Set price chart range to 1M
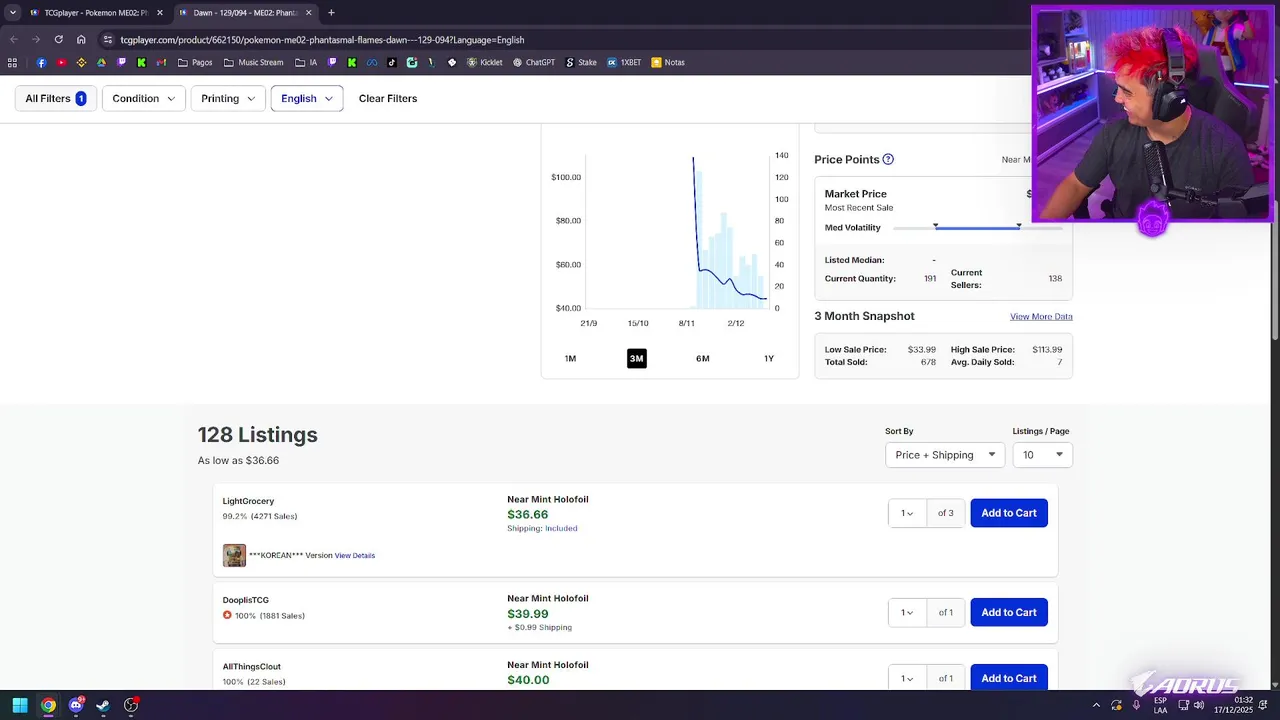 point(570,358)
